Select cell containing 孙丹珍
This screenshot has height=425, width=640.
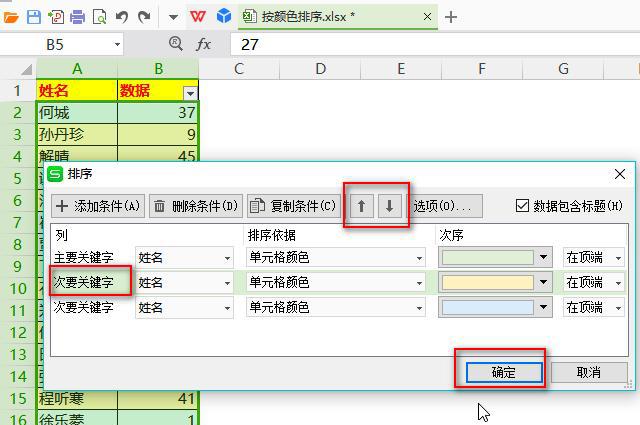pos(77,134)
